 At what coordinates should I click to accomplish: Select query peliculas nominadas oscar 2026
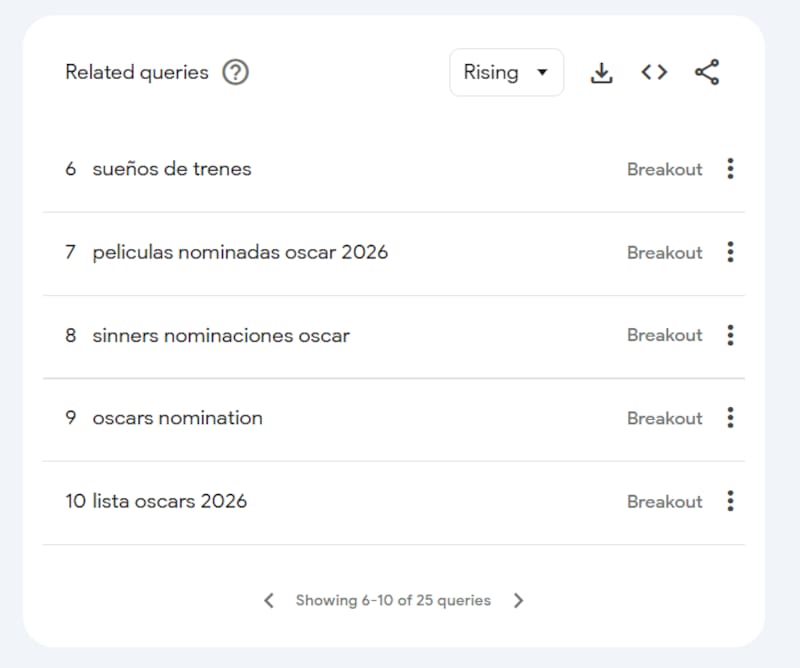point(240,252)
